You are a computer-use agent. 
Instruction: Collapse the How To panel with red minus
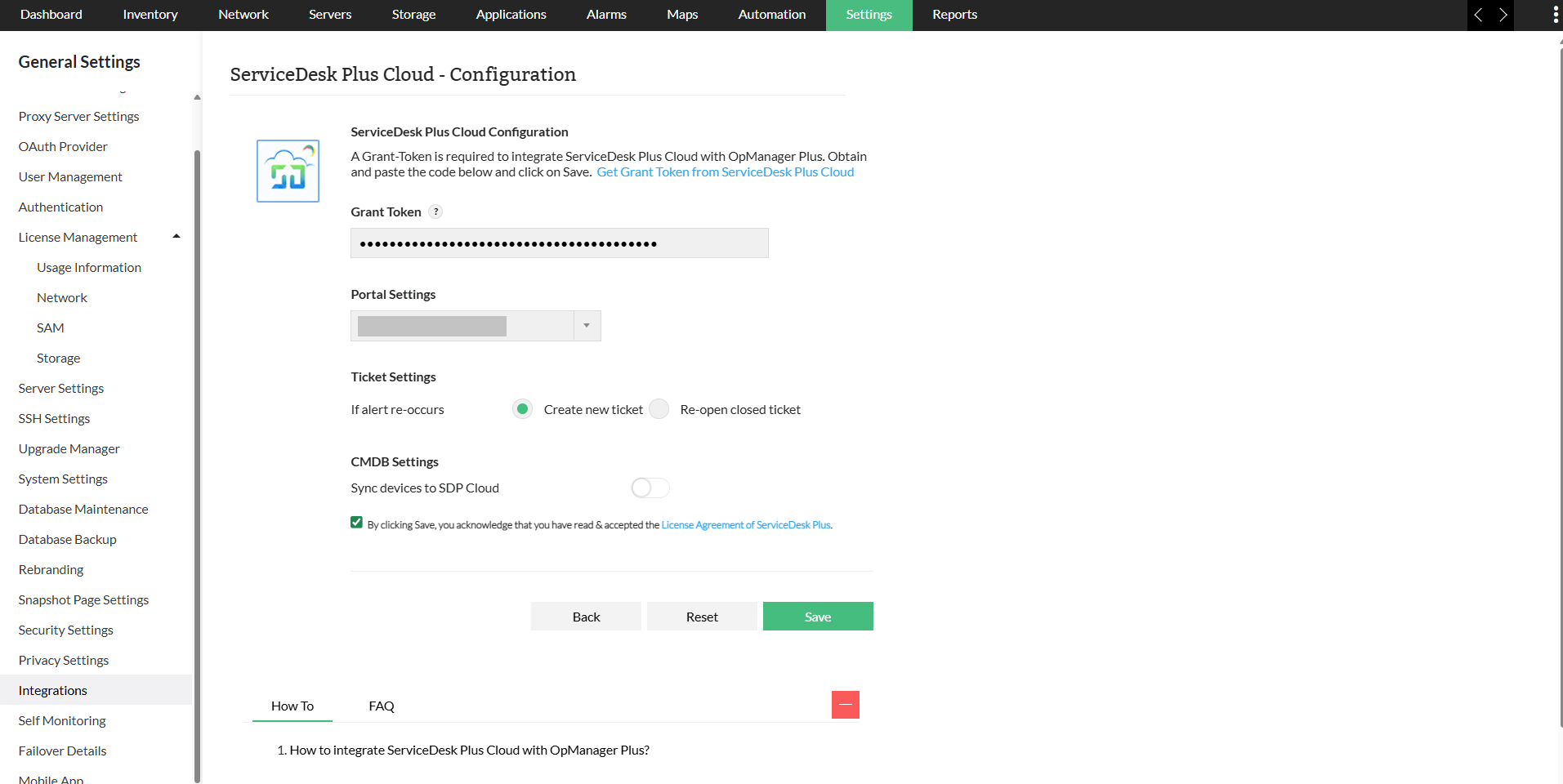[846, 705]
